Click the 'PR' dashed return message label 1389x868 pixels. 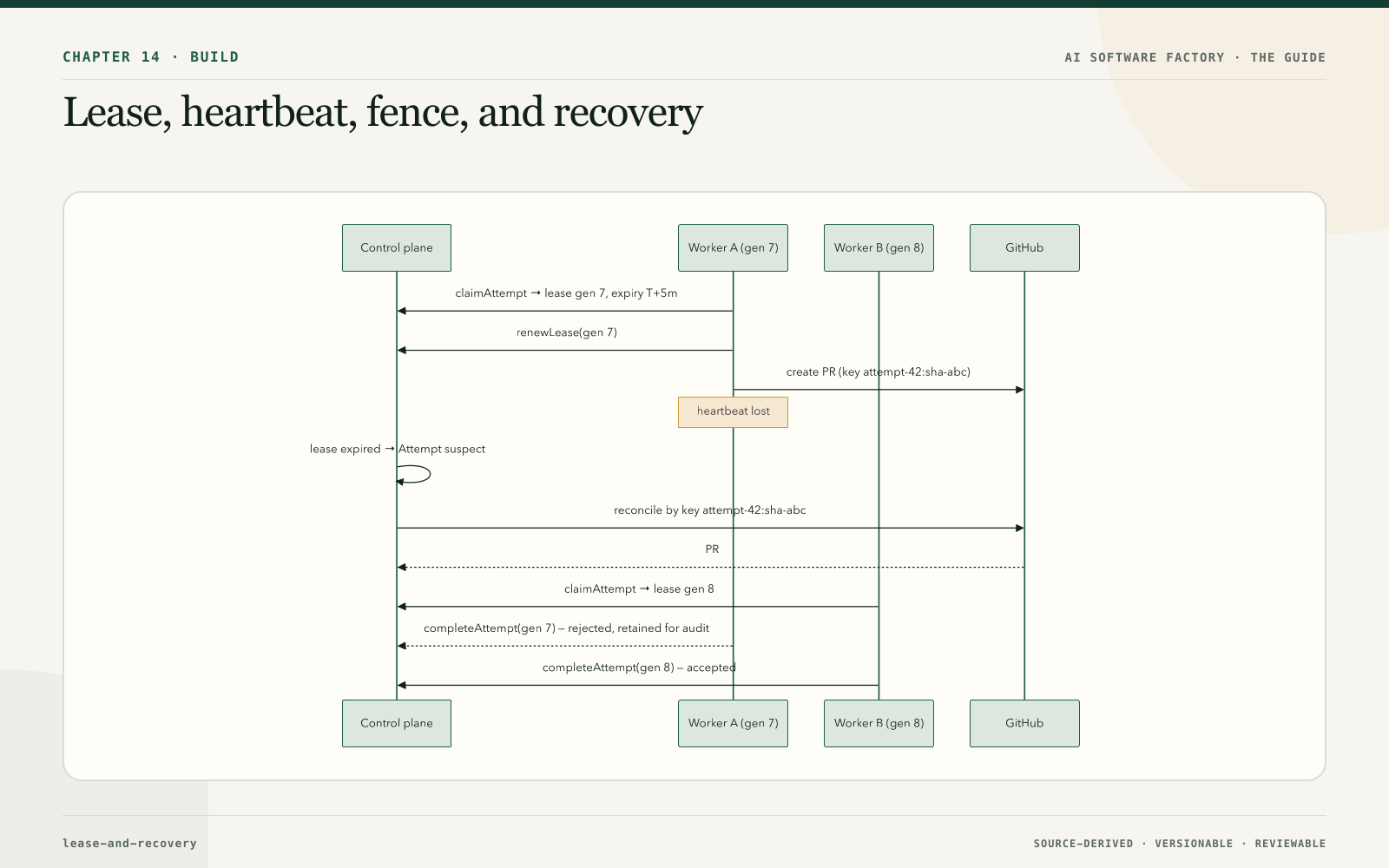712,549
